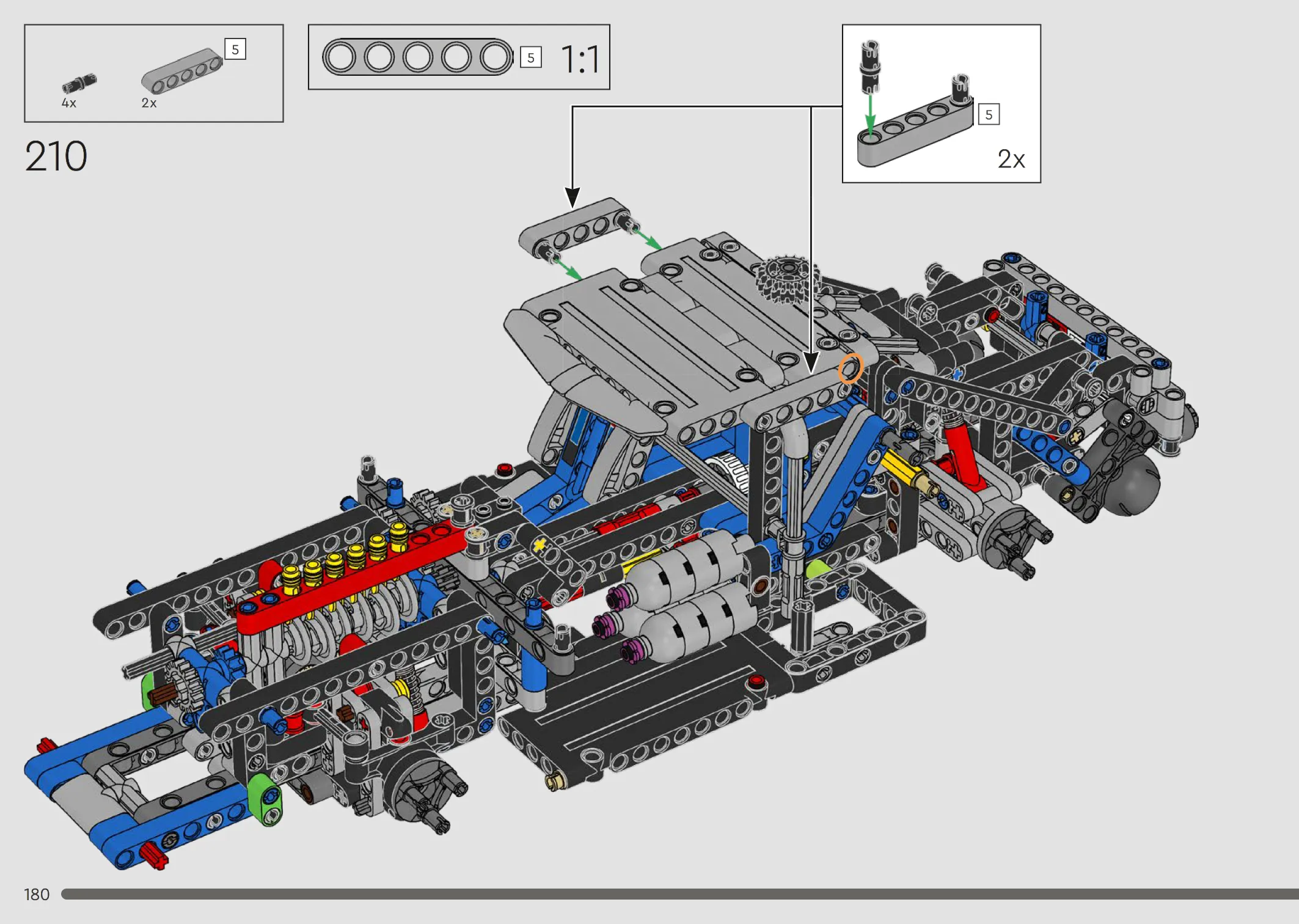Click the 1:1 scale beam with five holes
The image size is (1299, 924).
click(418, 57)
